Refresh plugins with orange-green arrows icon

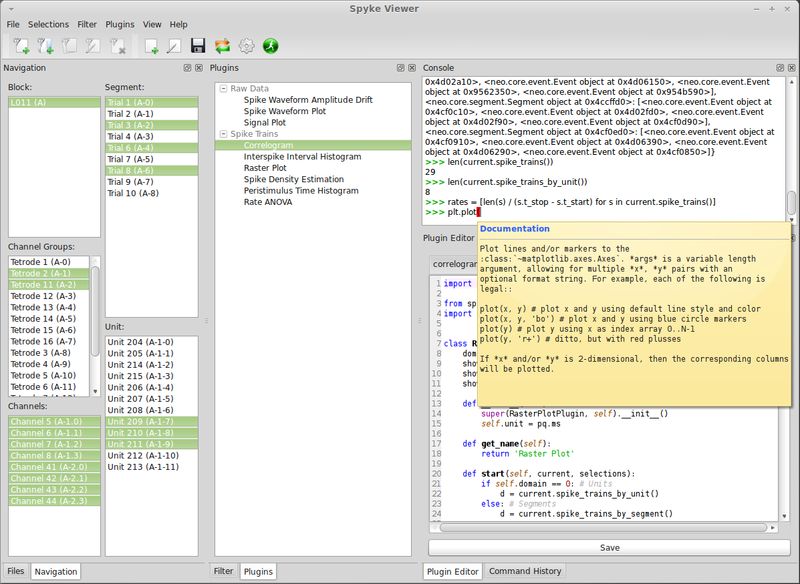(222, 46)
